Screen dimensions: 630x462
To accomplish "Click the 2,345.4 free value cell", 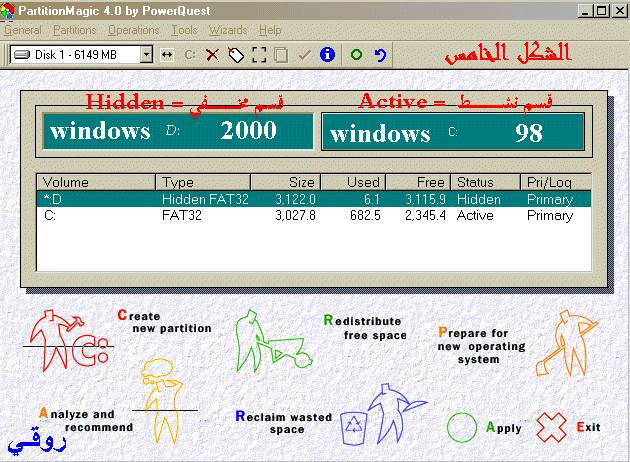I will 425,216.
